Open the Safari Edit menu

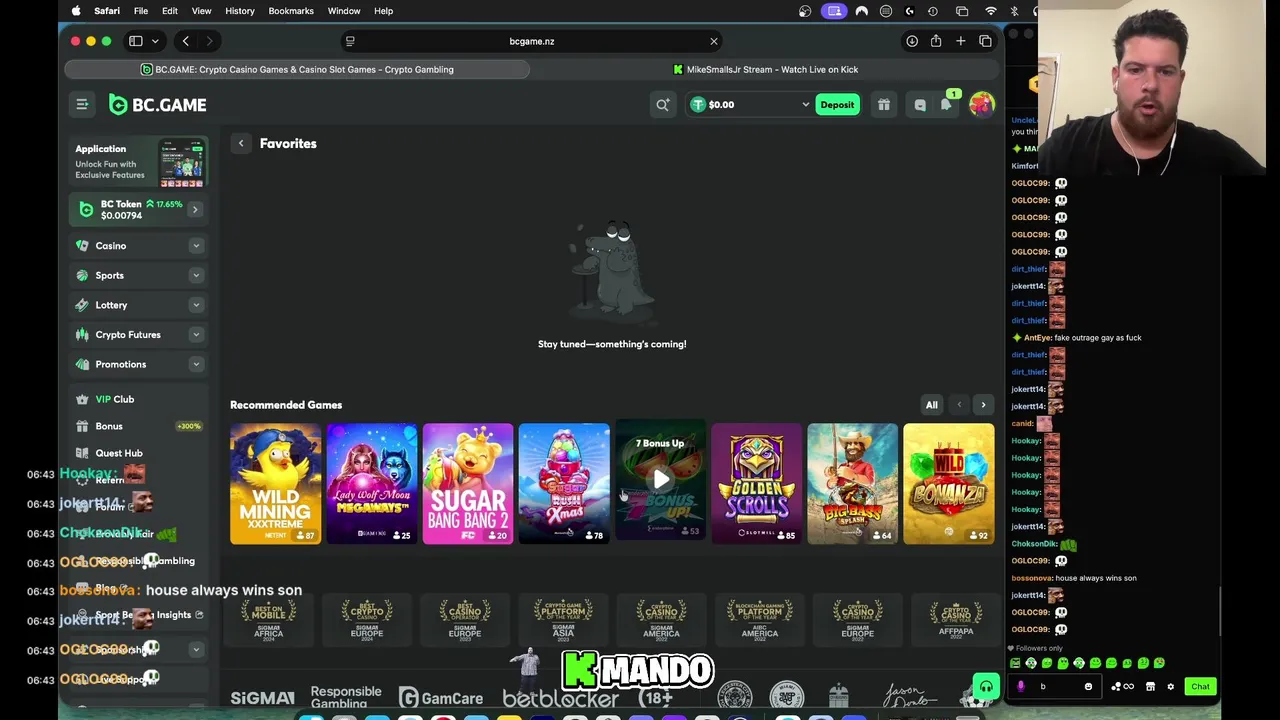click(x=170, y=11)
